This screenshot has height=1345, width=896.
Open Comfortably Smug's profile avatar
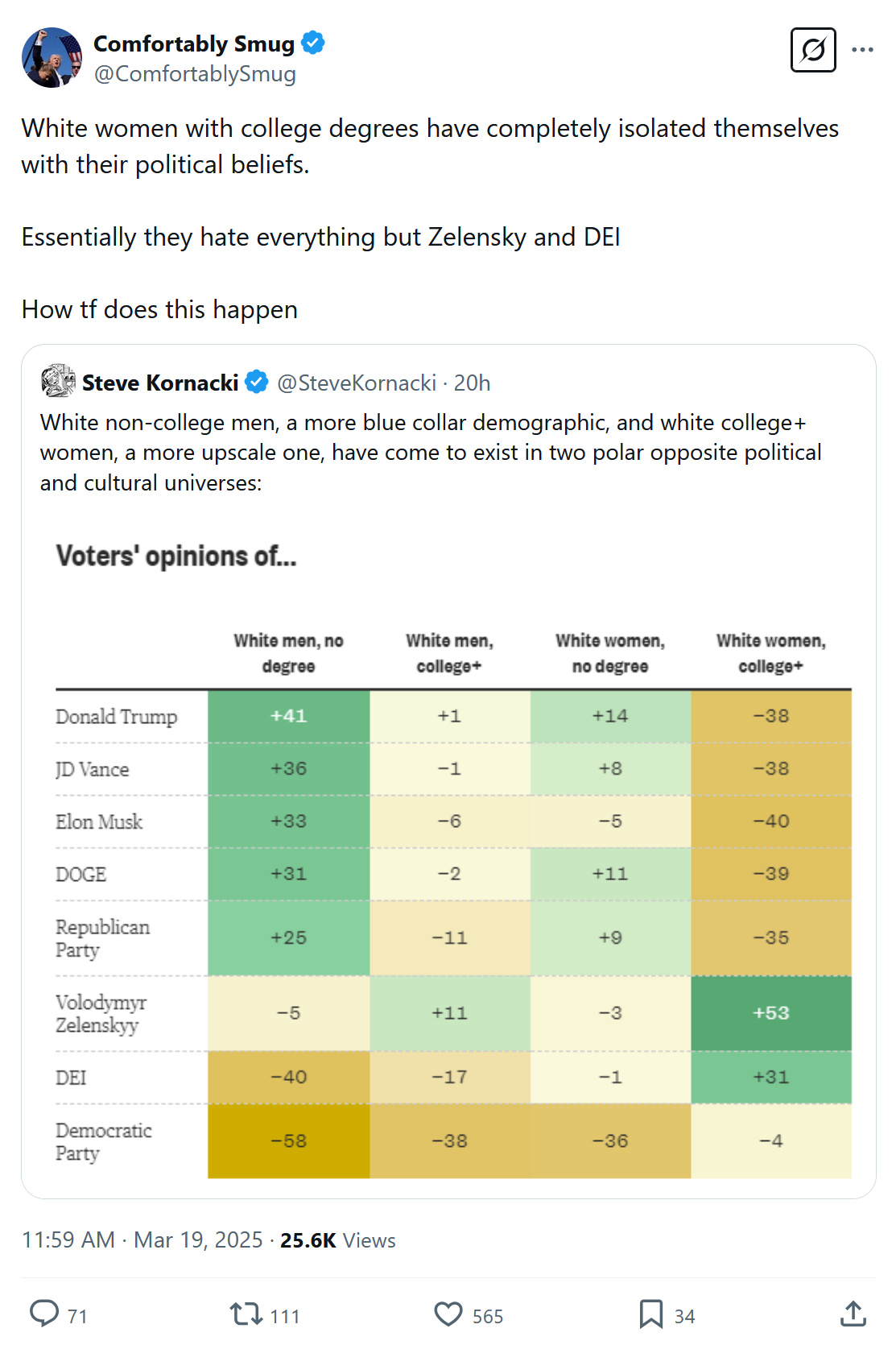(x=52, y=57)
